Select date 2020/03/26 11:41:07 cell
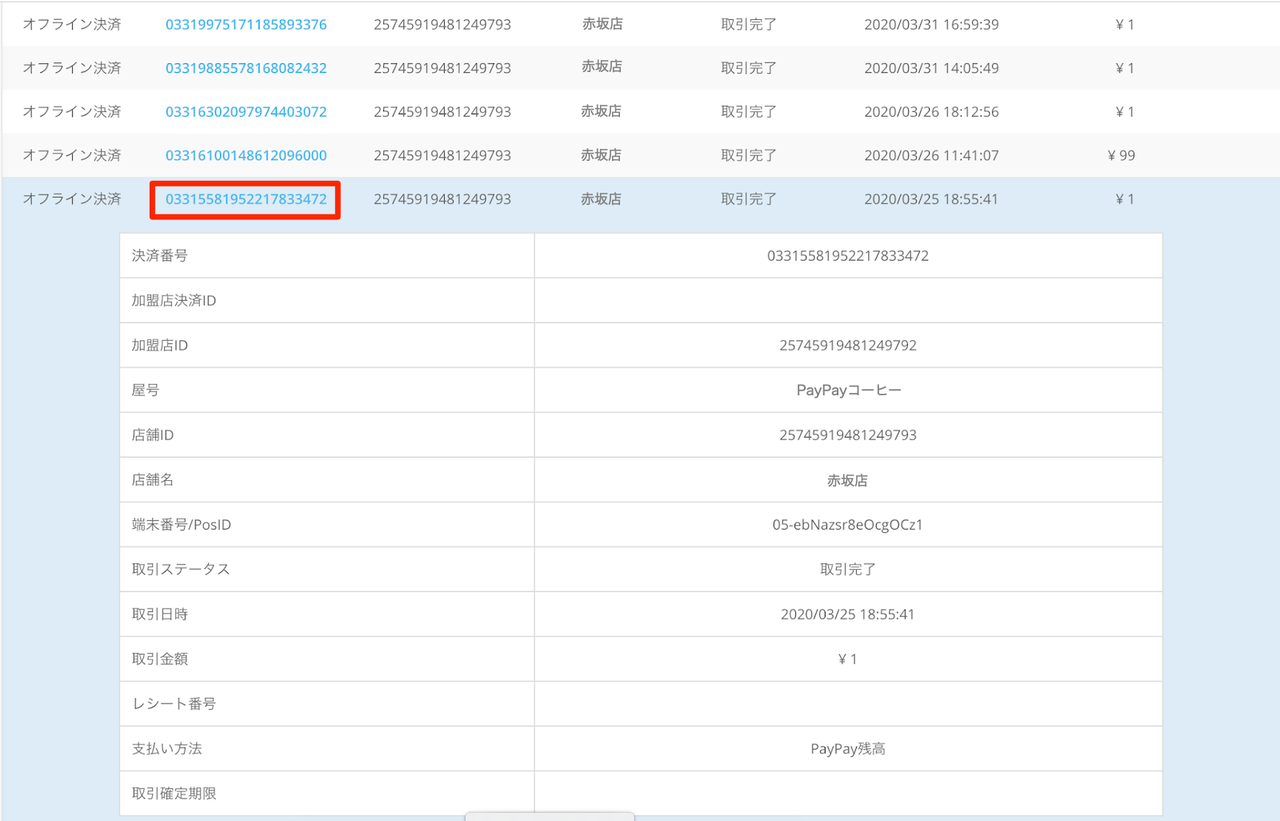The width and height of the screenshot is (1280, 821). click(931, 155)
